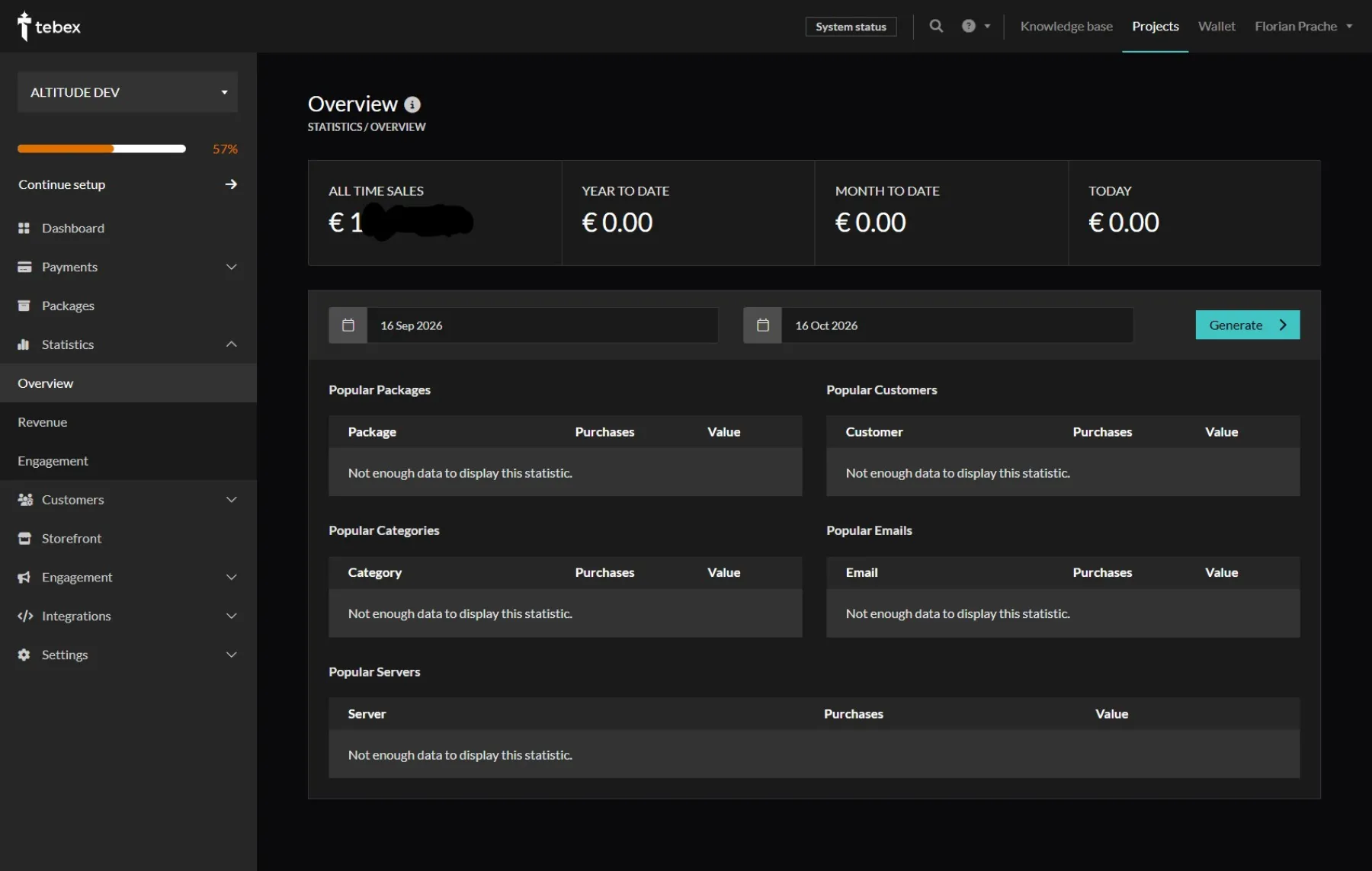Click the Tebex logo
Image resolution: width=1372 pixels, height=871 pixels.
49,26
